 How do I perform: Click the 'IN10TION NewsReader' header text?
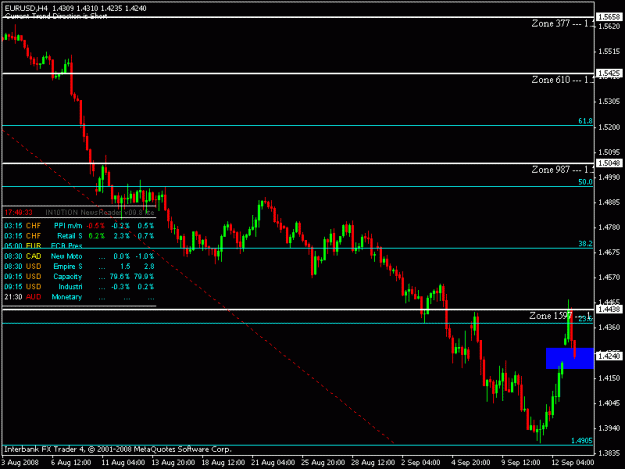[x=100, y=212]
